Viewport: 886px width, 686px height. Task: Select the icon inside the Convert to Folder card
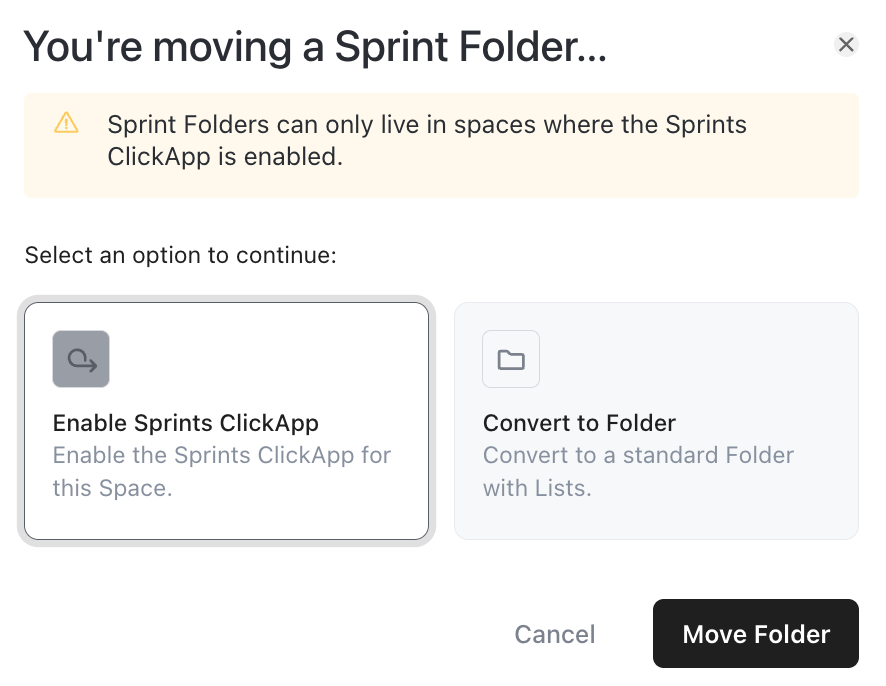[510, 358]
